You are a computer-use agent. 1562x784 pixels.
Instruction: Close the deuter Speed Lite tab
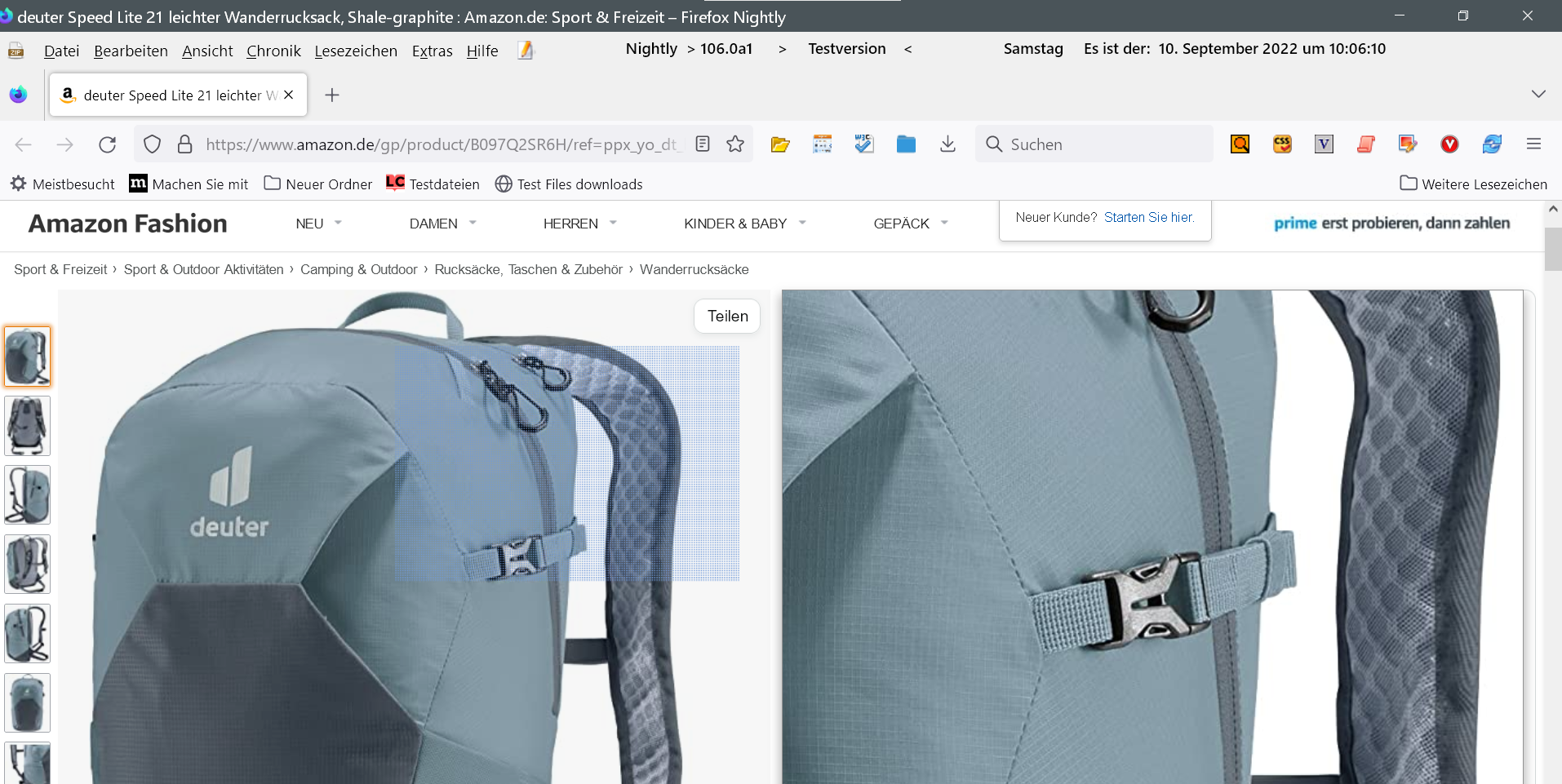pos(288,95)
